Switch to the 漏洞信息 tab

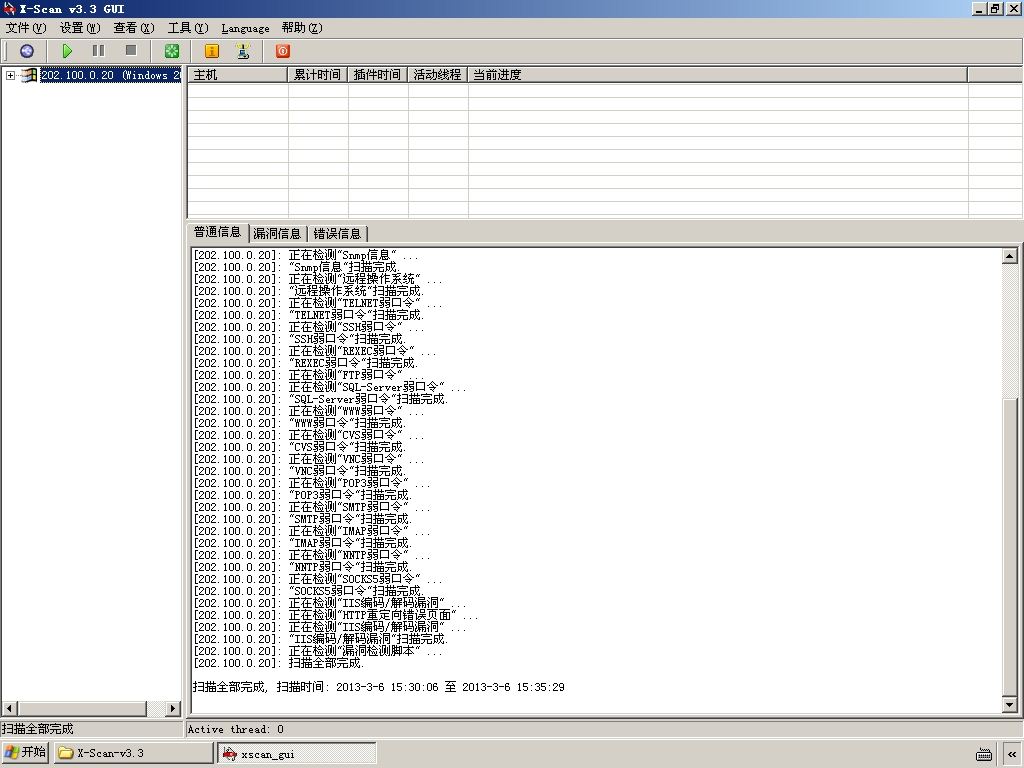(x=277, y=234)
